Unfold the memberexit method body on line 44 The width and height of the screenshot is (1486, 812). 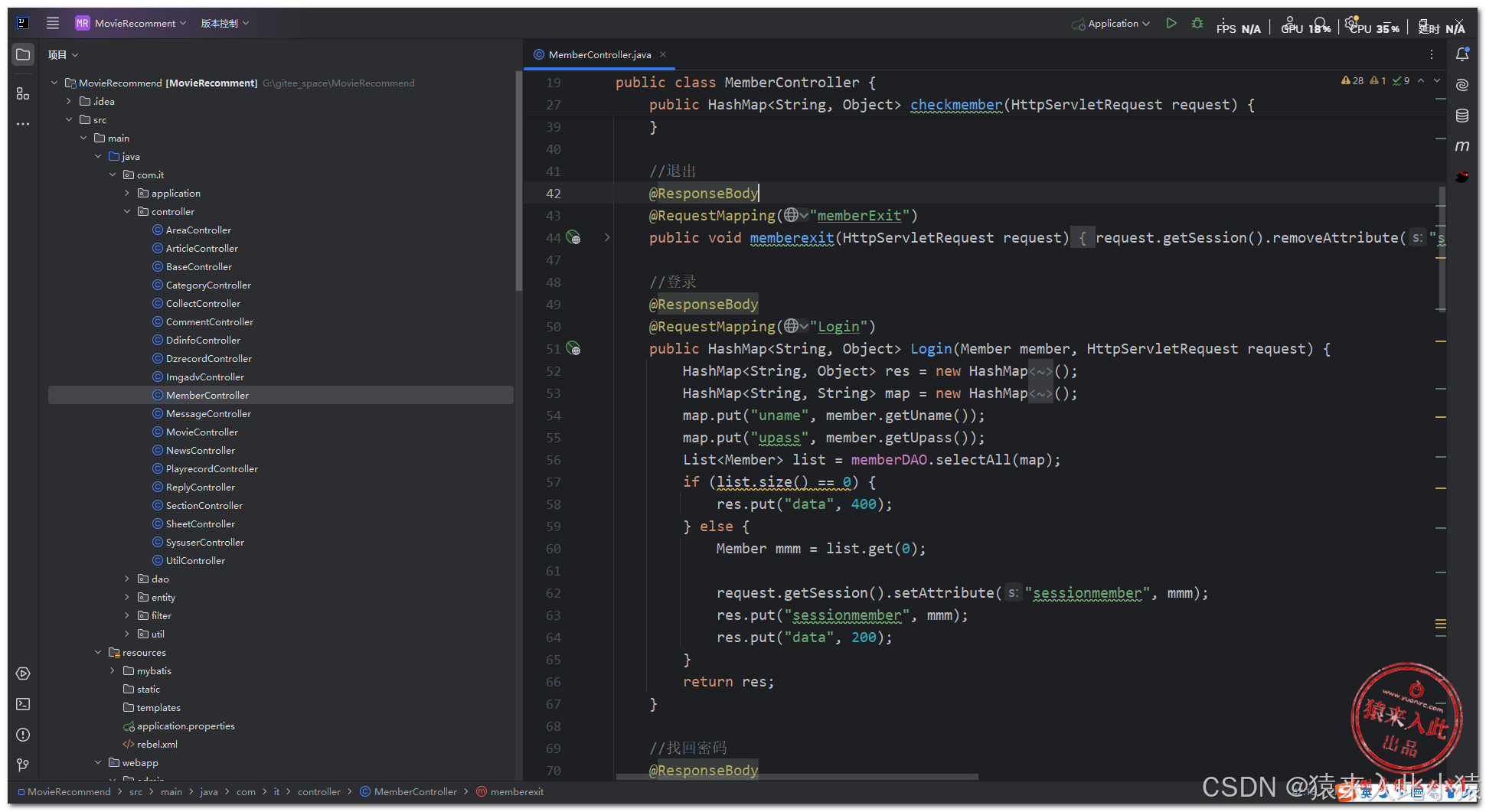(x=607, y=238)
